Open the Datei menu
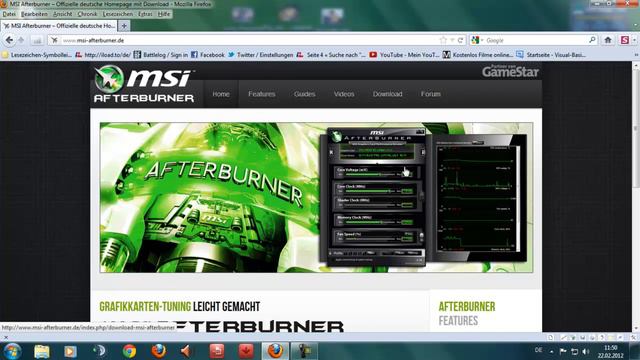640x360 pixels. 9,14
